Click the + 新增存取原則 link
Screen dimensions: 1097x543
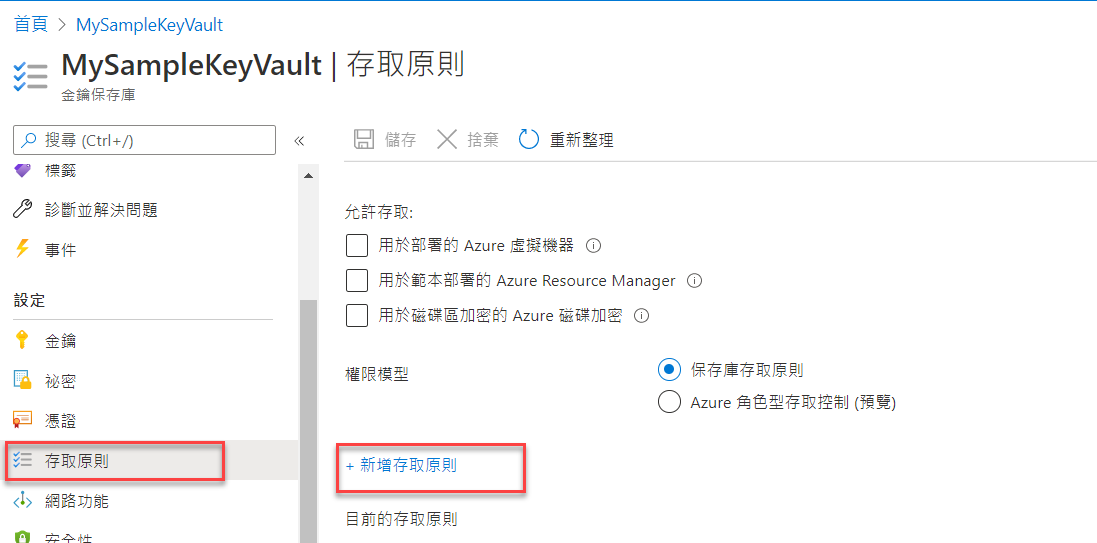pos(402,465)
